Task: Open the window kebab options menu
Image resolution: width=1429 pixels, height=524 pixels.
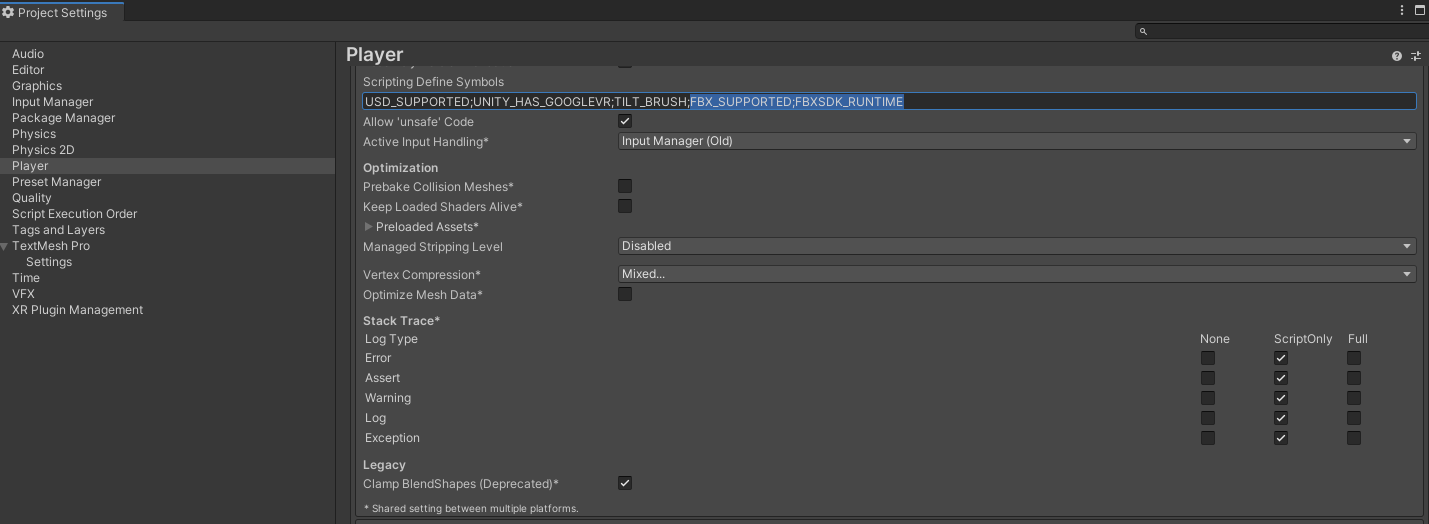Action: click(x=1403, y=10)
